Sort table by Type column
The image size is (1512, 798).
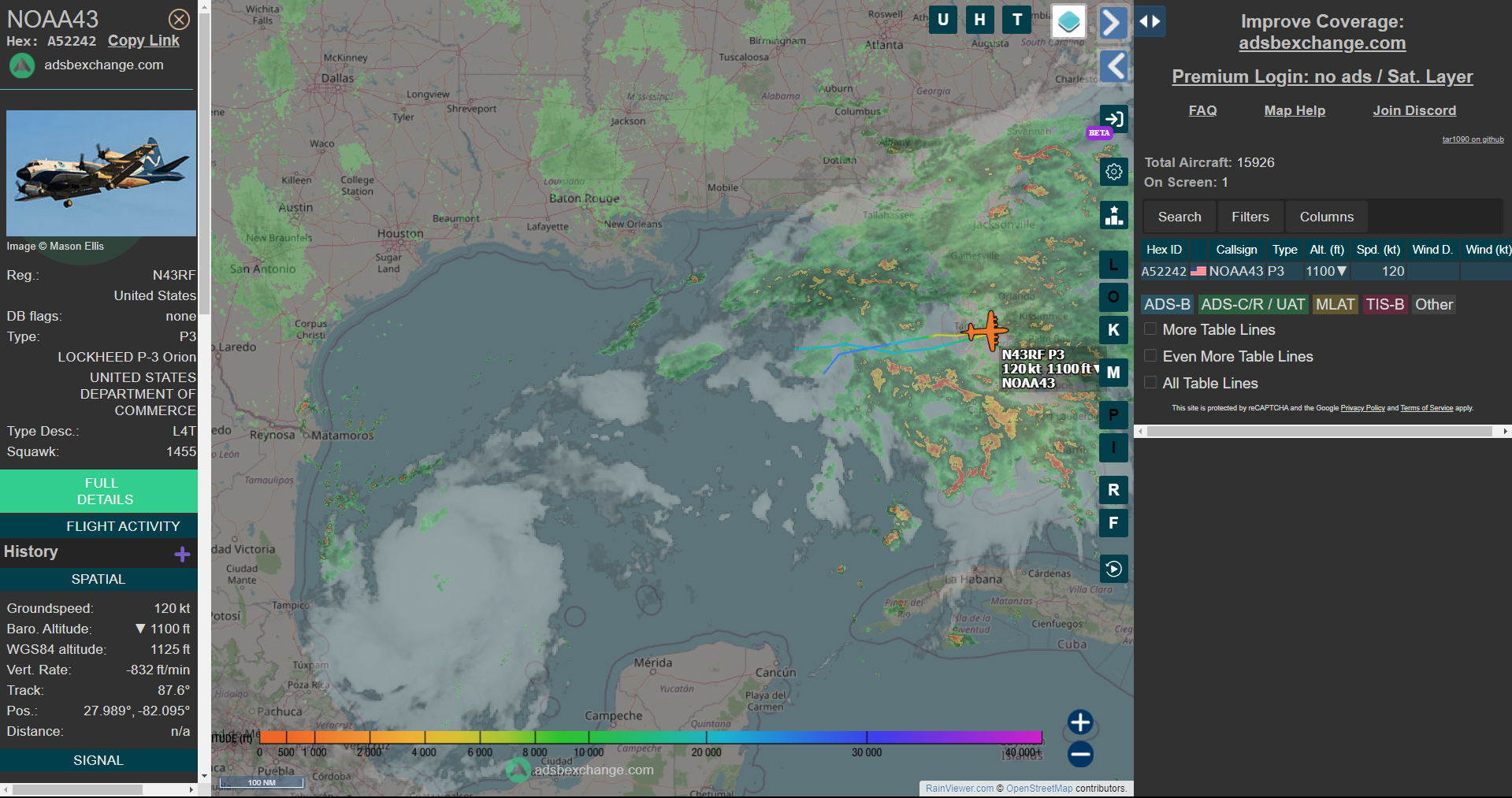click(1284, 250)
